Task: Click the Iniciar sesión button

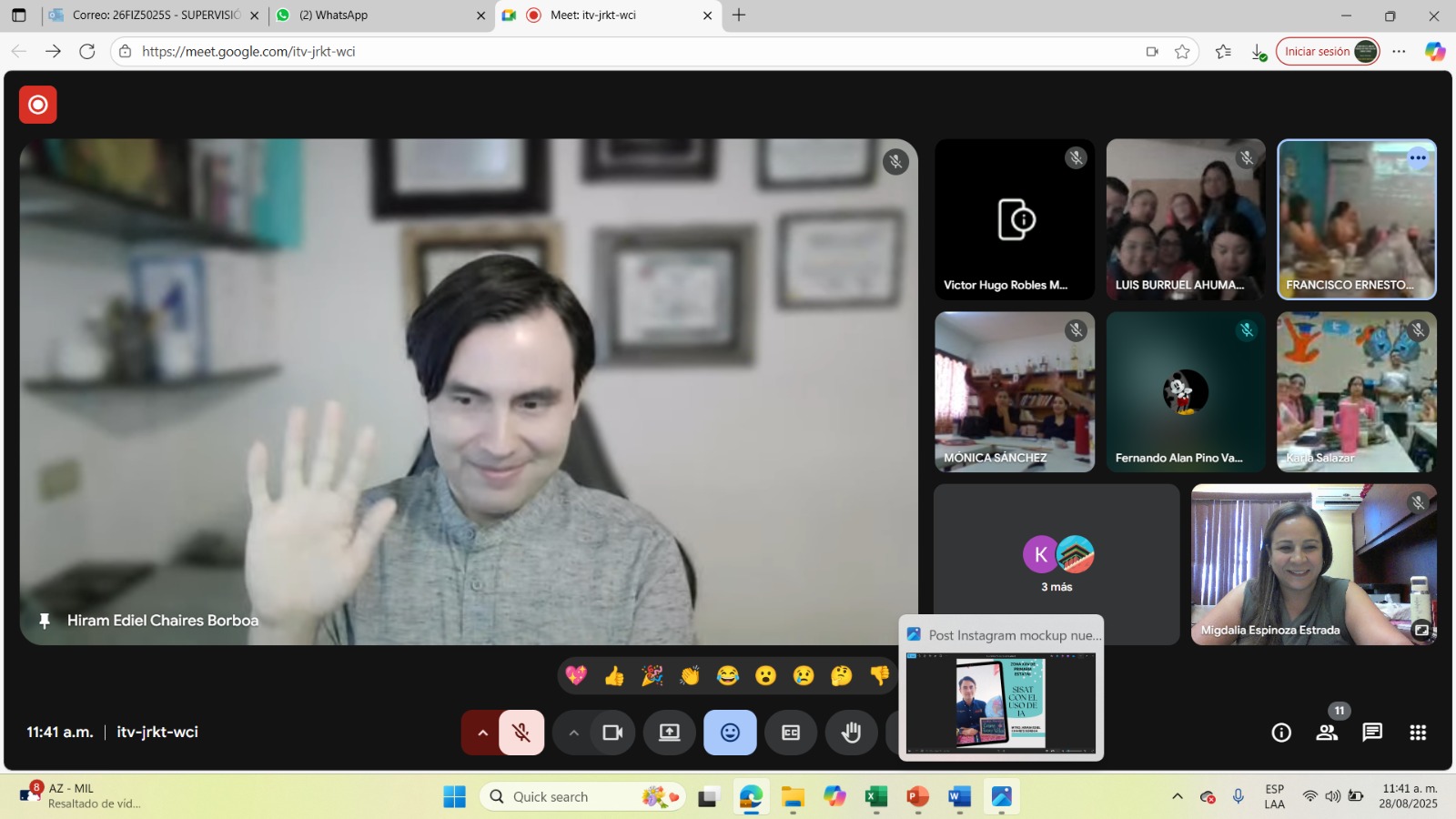Action: [x=1328, y=52]
